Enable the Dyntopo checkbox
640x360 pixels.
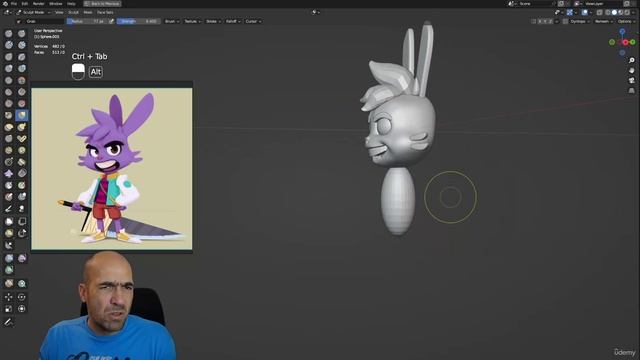(565, 21)
